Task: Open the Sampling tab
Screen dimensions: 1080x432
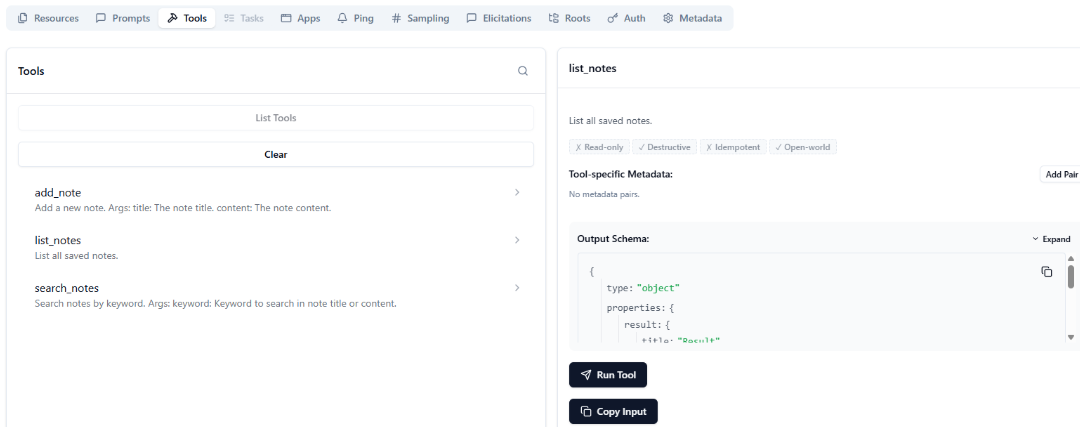Action: point(420,19)
